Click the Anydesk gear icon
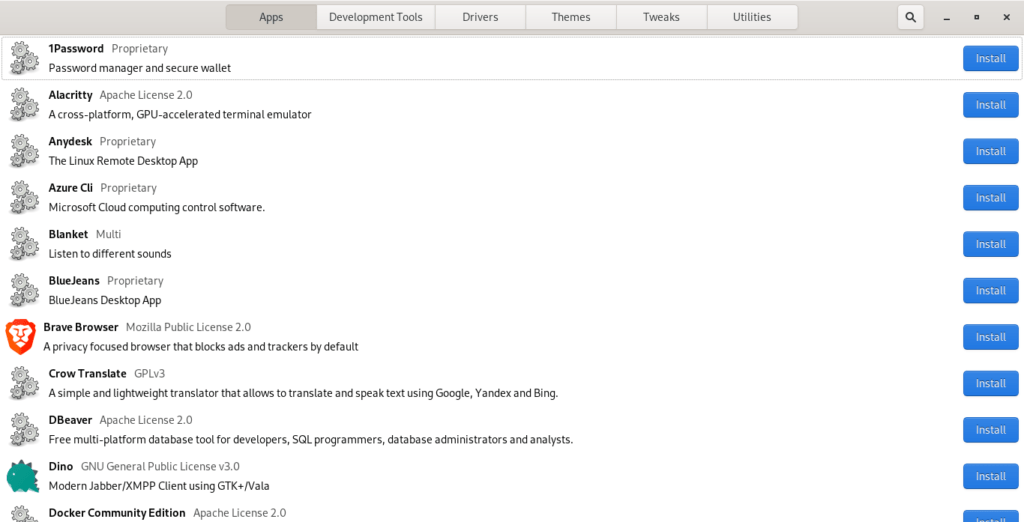Image resolution: width=1024 pixels, height=522 pixels. pos(24,151)
